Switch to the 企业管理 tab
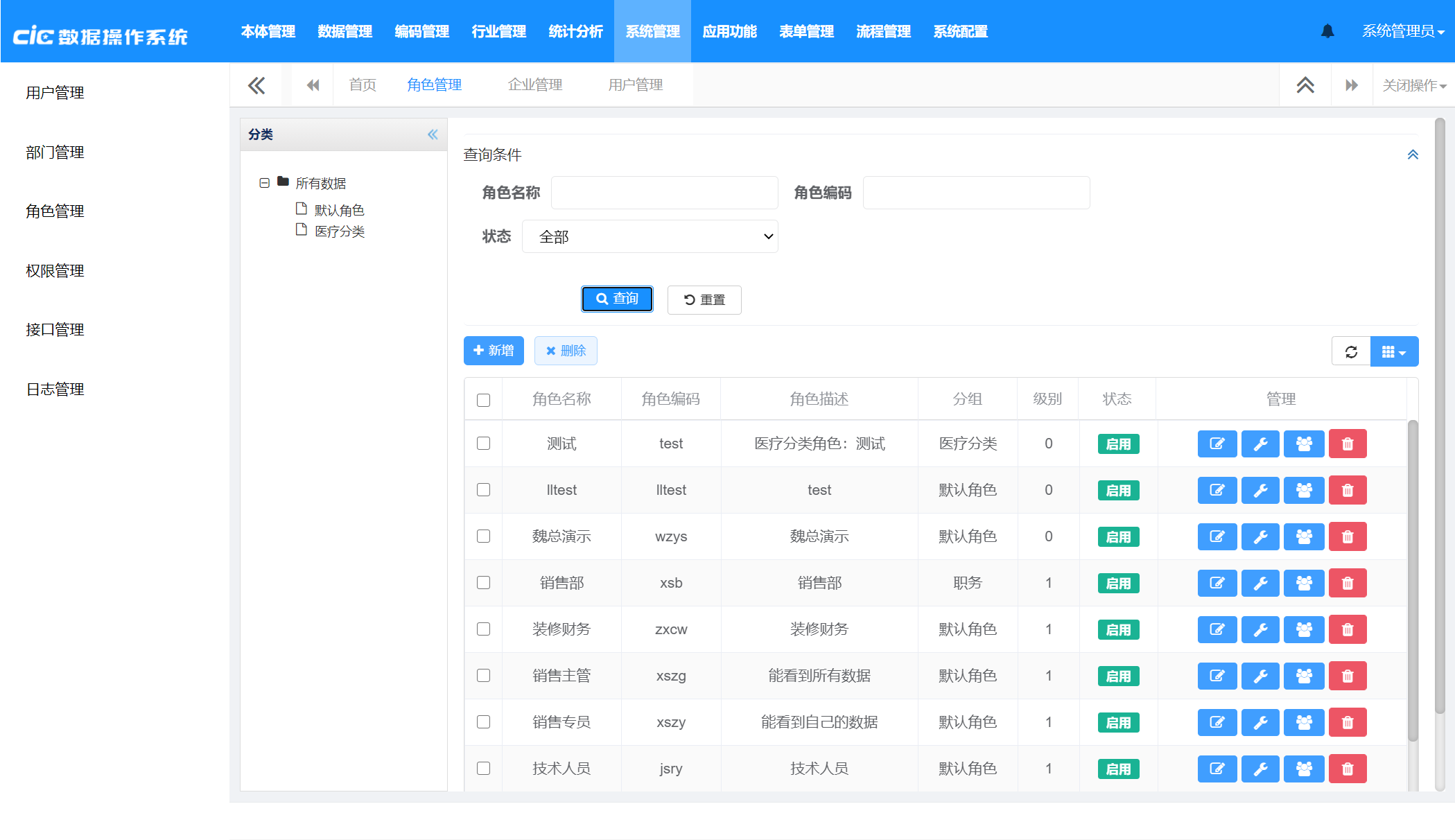This screenshot has height=840, width=1455. click(534, 85)
